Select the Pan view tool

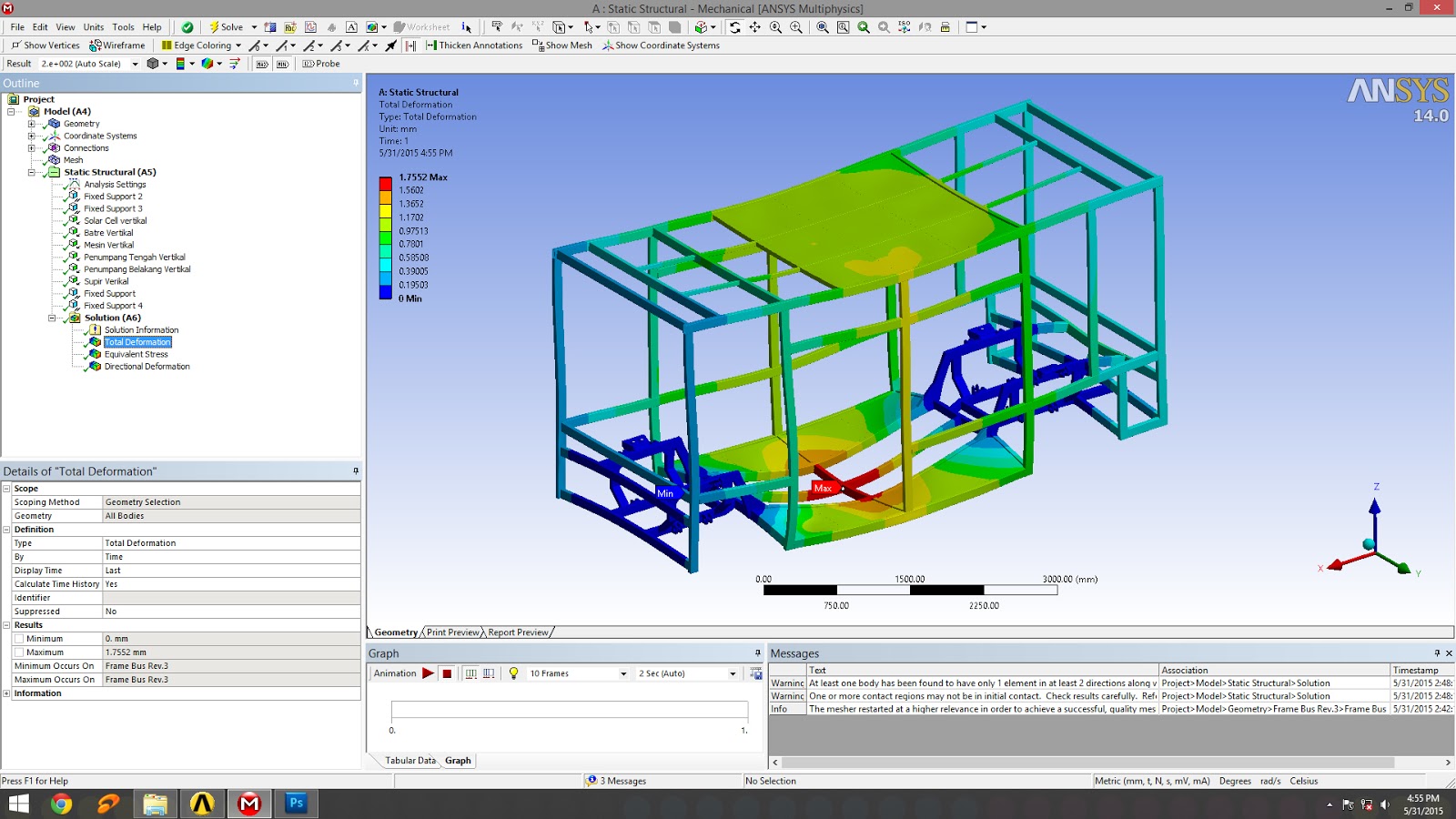pyautogui.click(x=754, y=27)
